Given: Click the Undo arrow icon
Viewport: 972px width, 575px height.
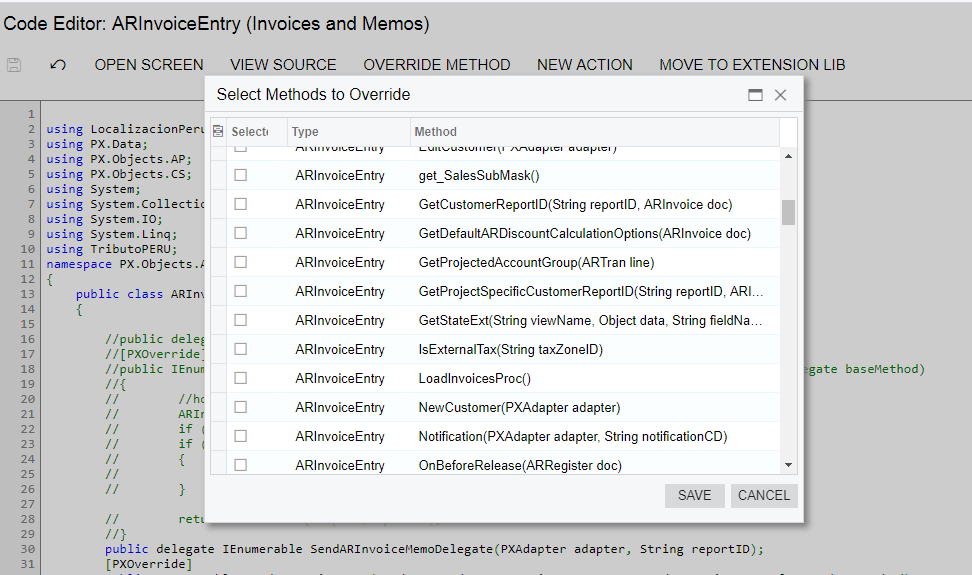Looking at the screenshot, I should [58, 65].
